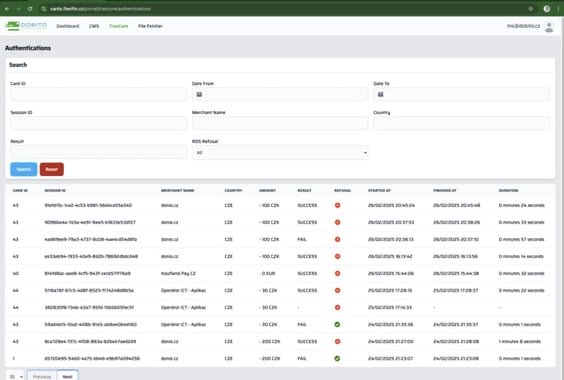Click the FINISHED AT column header
Image resolution: width=564 pixels, height=380 pixels.
coord(445,190)
